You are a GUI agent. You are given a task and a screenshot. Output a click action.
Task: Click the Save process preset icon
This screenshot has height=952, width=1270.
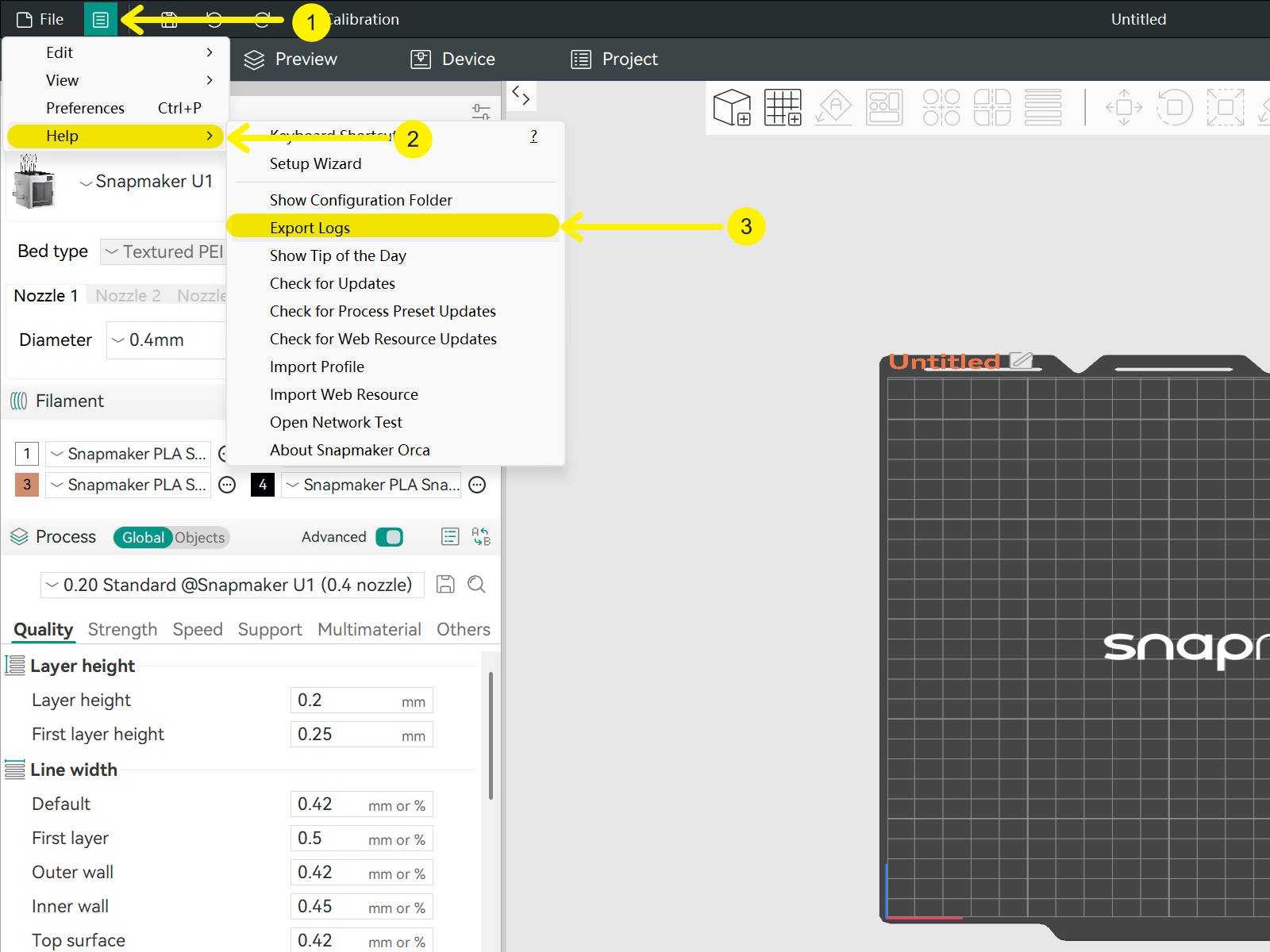pyautogui.click(x=446, y=585)
